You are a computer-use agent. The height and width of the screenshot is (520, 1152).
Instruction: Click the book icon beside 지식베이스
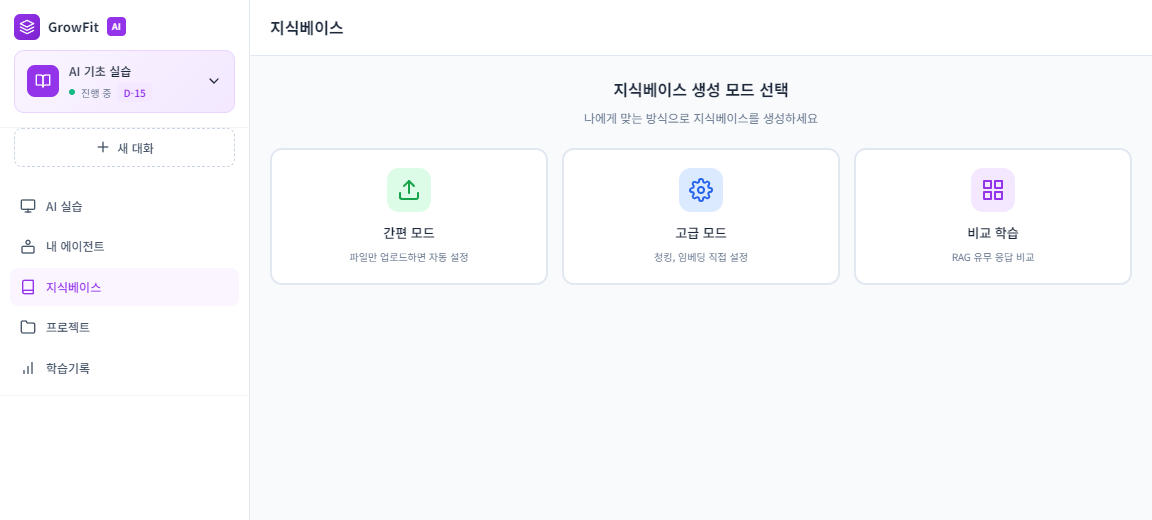(x=28, y=287)
